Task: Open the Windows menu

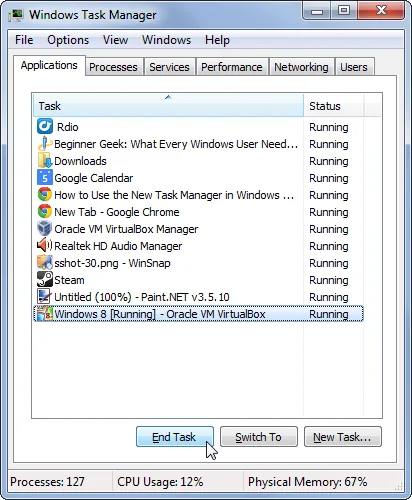Action: click(166, 40)
